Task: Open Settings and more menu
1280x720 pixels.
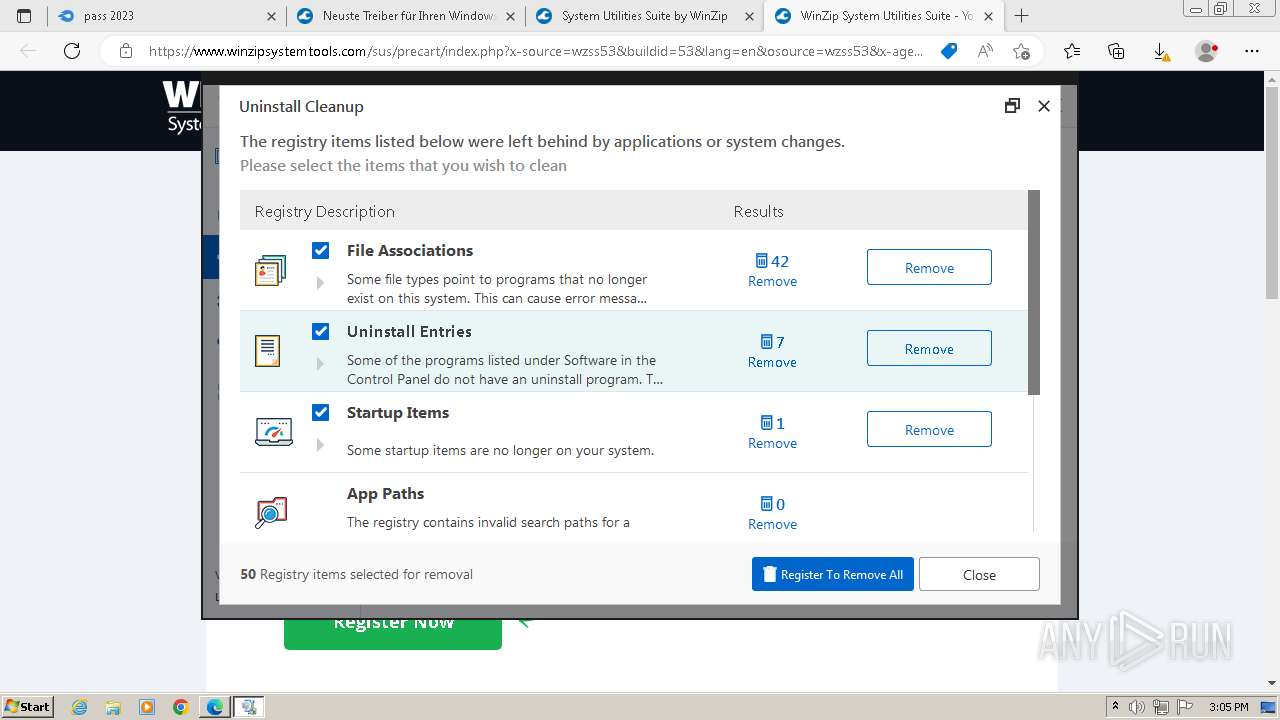Action: coord(1252,51)
